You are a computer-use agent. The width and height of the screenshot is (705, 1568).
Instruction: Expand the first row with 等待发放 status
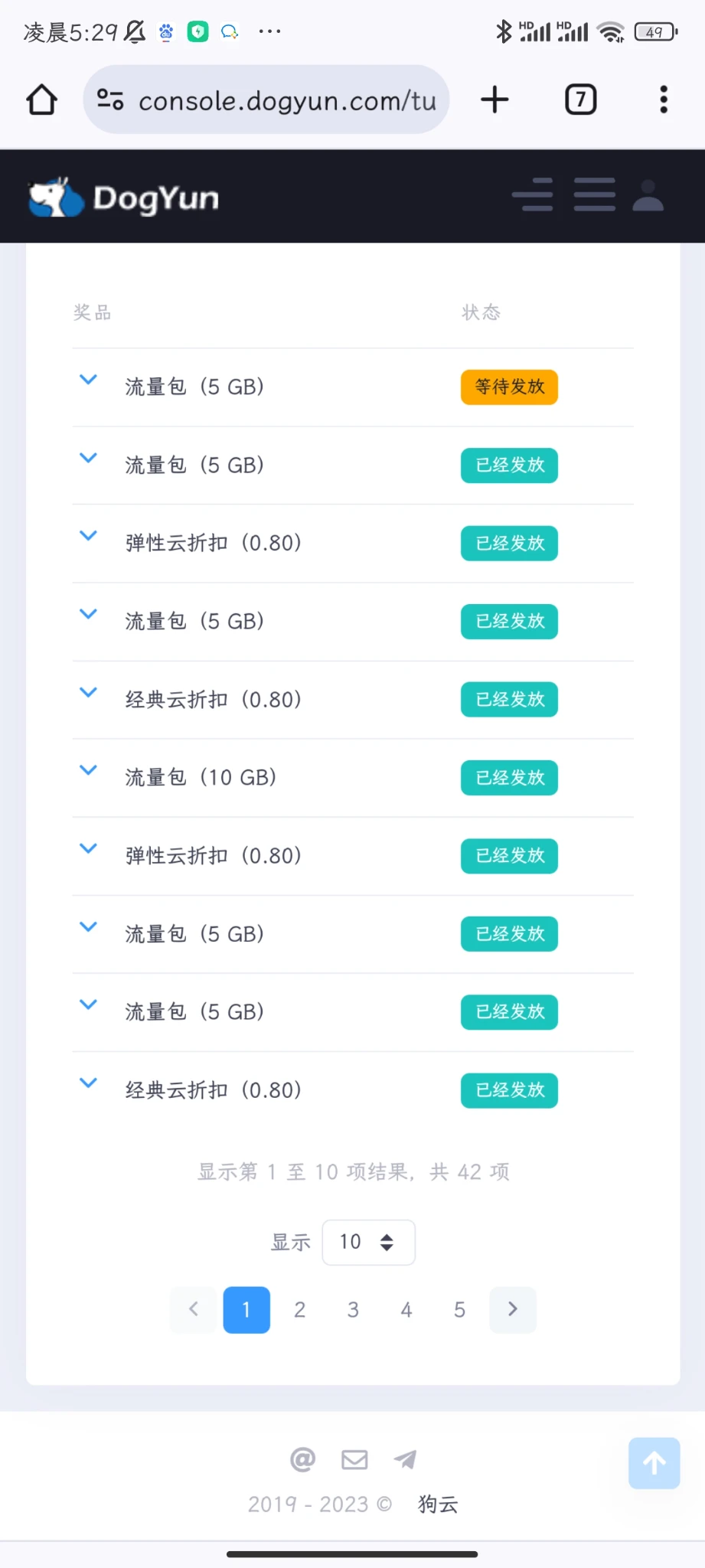pyautogui.click(x=89, y=380)
